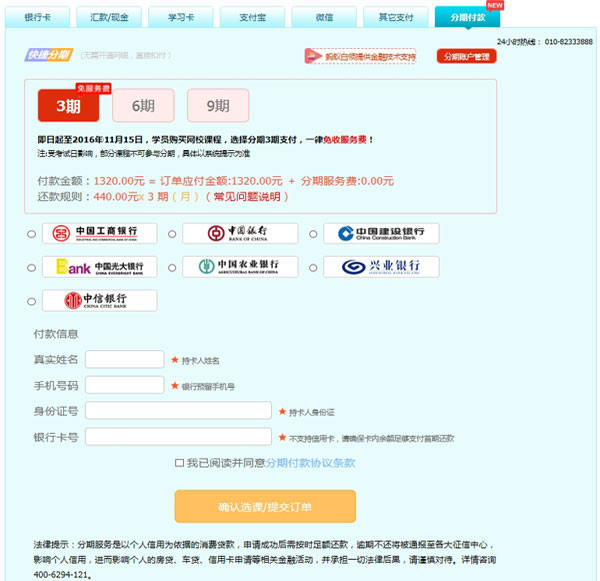Viewport: 600px width, 581px height.
Task: Select the 兴业银行 radio button
Action: 313,268
